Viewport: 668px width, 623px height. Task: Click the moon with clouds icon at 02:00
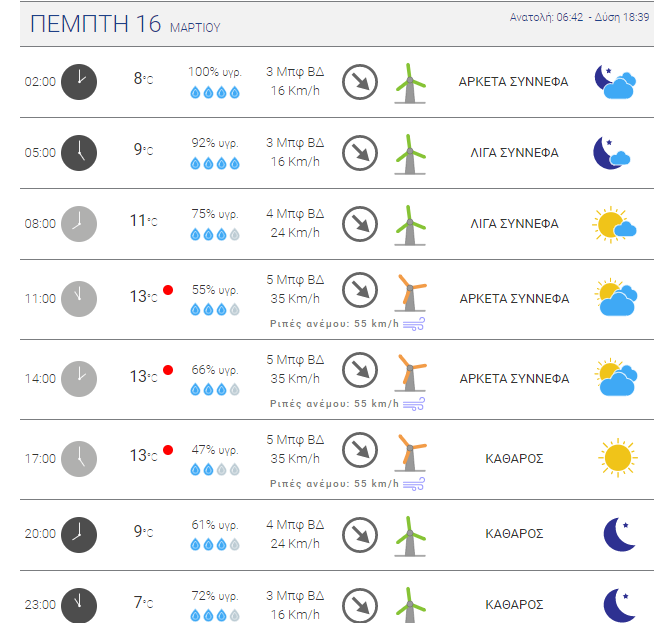pyautogui.click(x=615, y=82)
